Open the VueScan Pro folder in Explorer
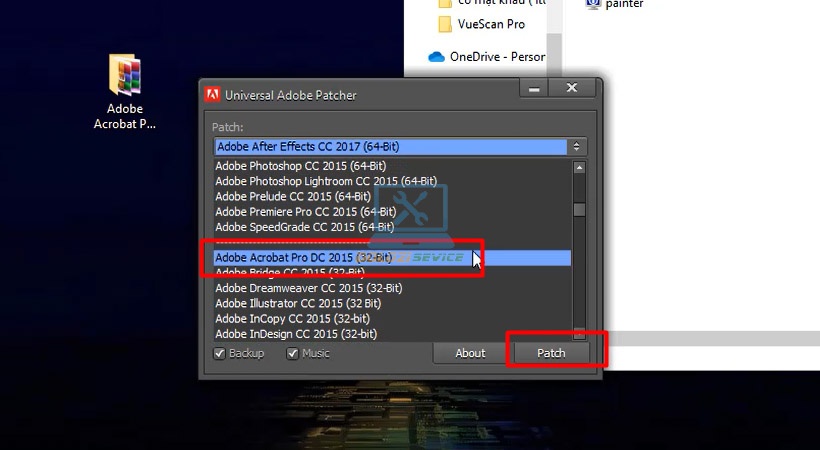Image resolution: width=820 pixels, height=450 pixels. click(x=482, y=24)
